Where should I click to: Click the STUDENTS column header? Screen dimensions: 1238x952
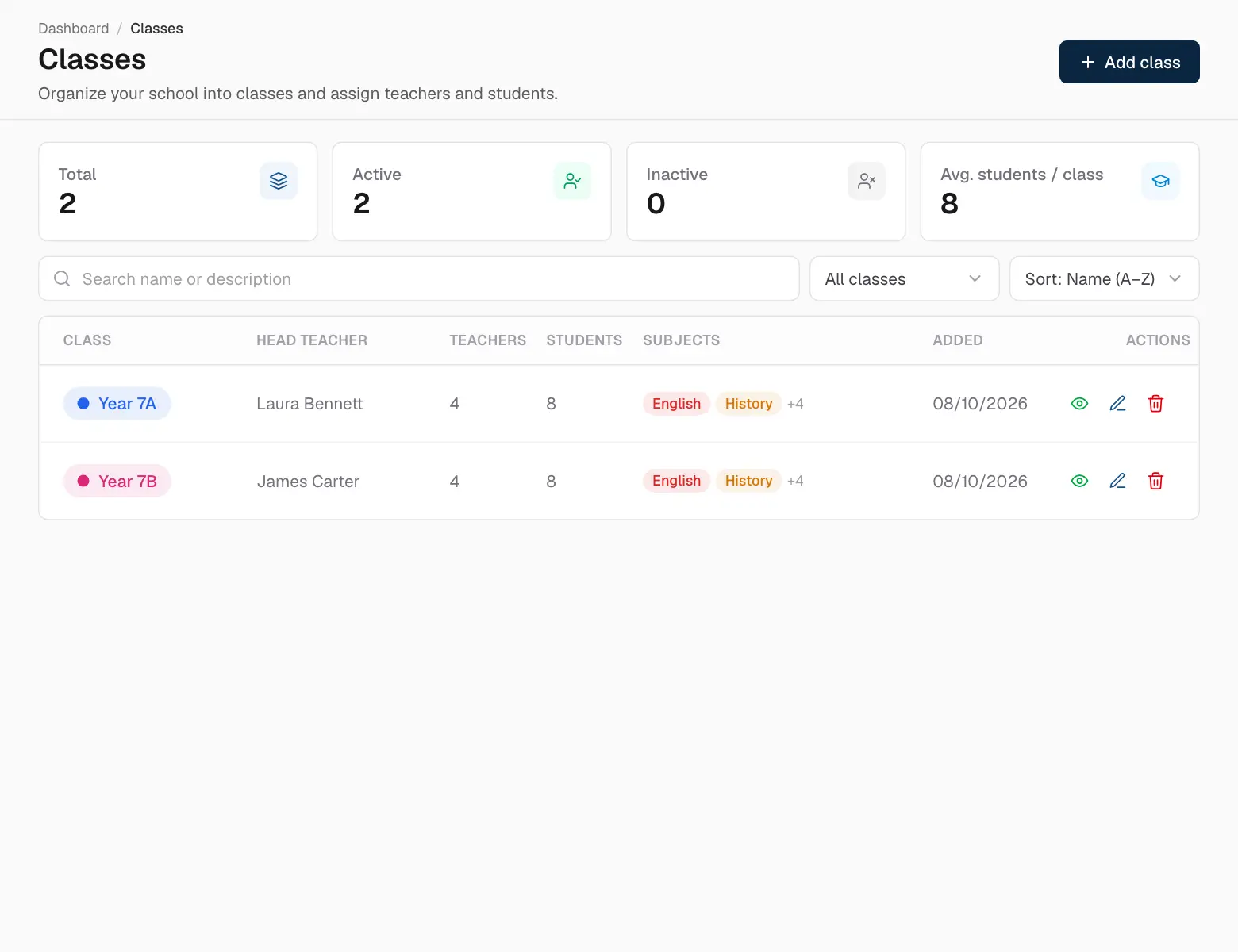pos(584,340)
